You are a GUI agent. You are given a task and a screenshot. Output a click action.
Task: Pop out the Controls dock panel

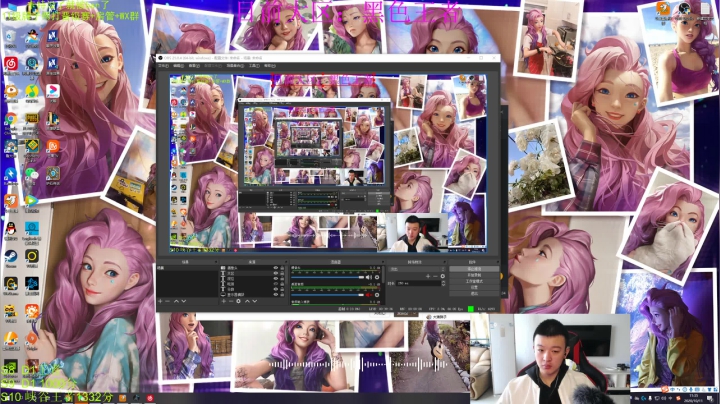tap(498, 262)
